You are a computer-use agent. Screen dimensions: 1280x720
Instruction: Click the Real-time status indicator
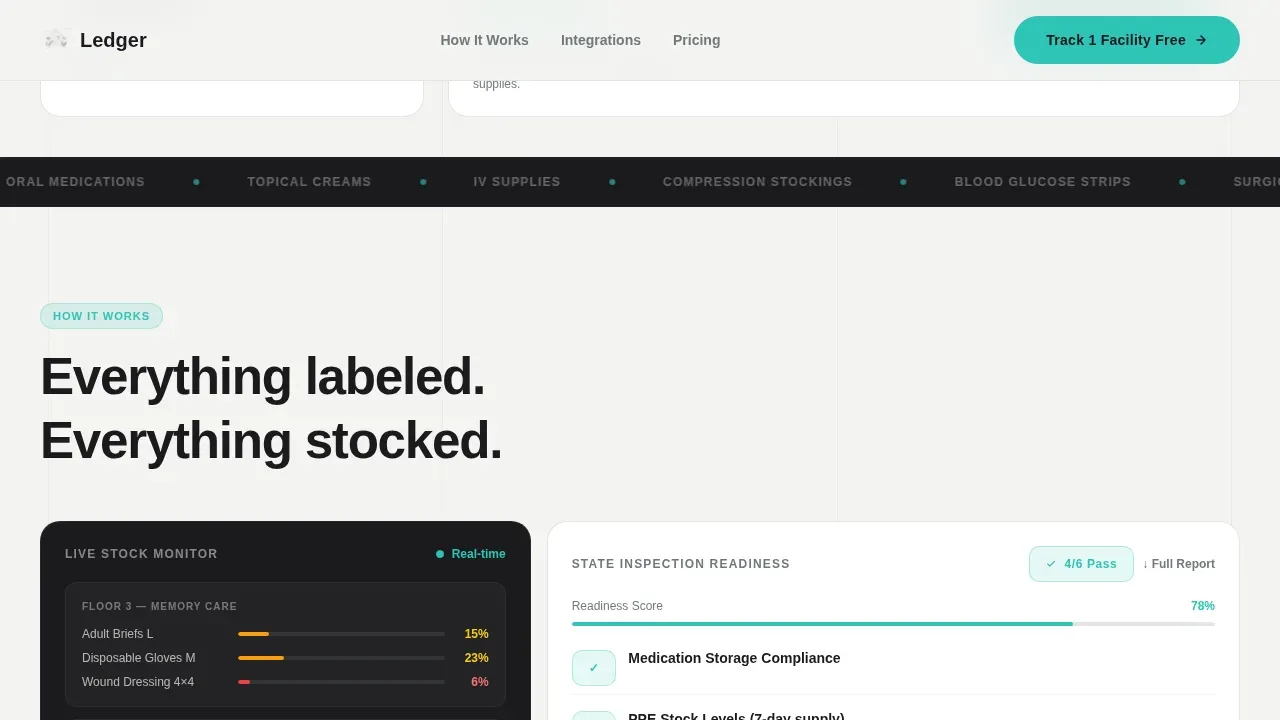click(x=470, y=554)
